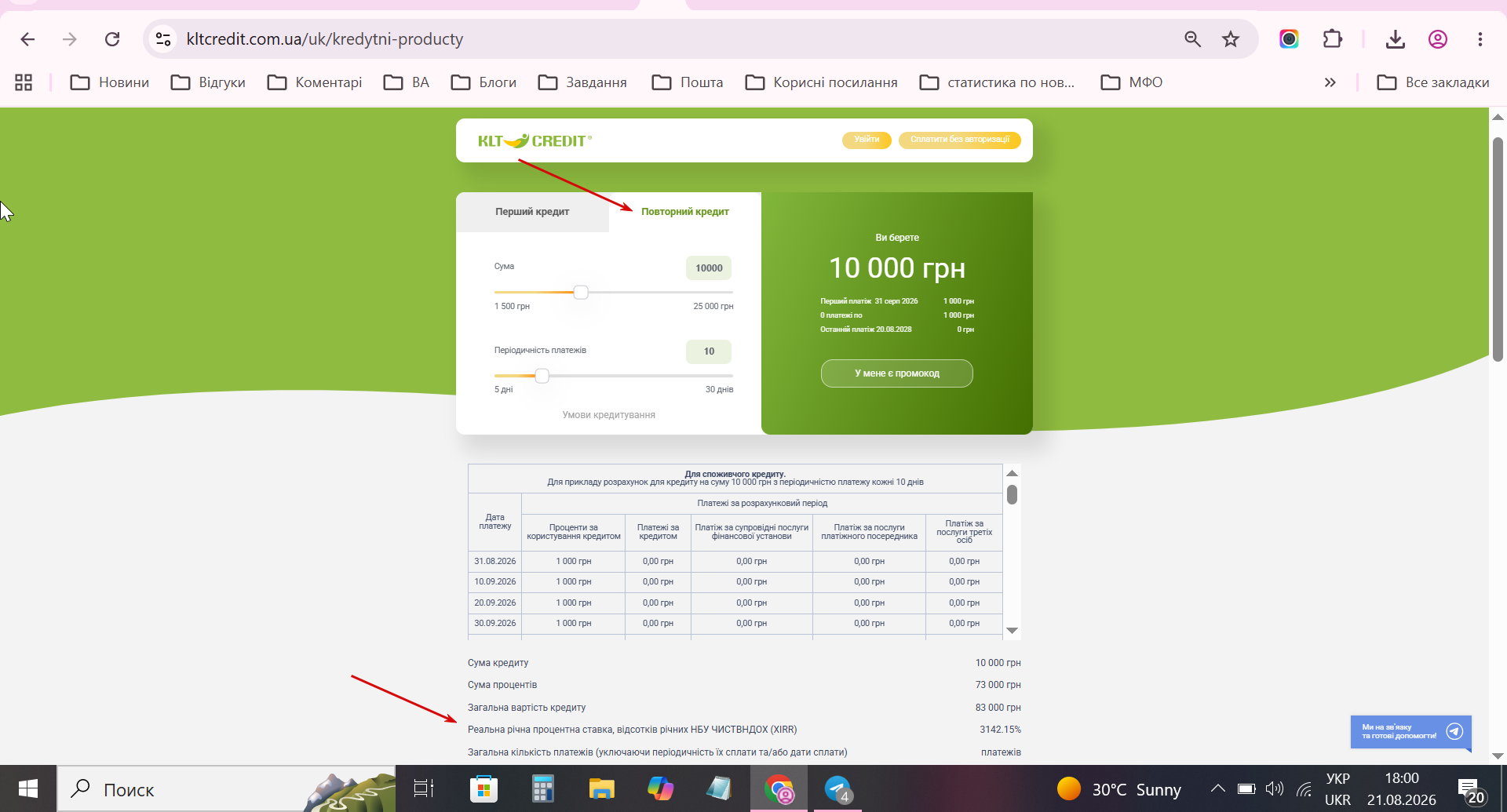Click the KLT Credit logo

click(535, 141)
